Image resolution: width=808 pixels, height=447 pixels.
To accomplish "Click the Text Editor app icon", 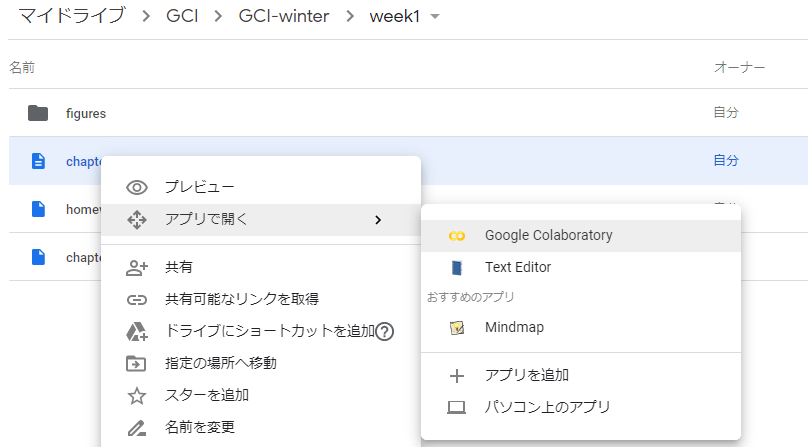I will [457, 268].
